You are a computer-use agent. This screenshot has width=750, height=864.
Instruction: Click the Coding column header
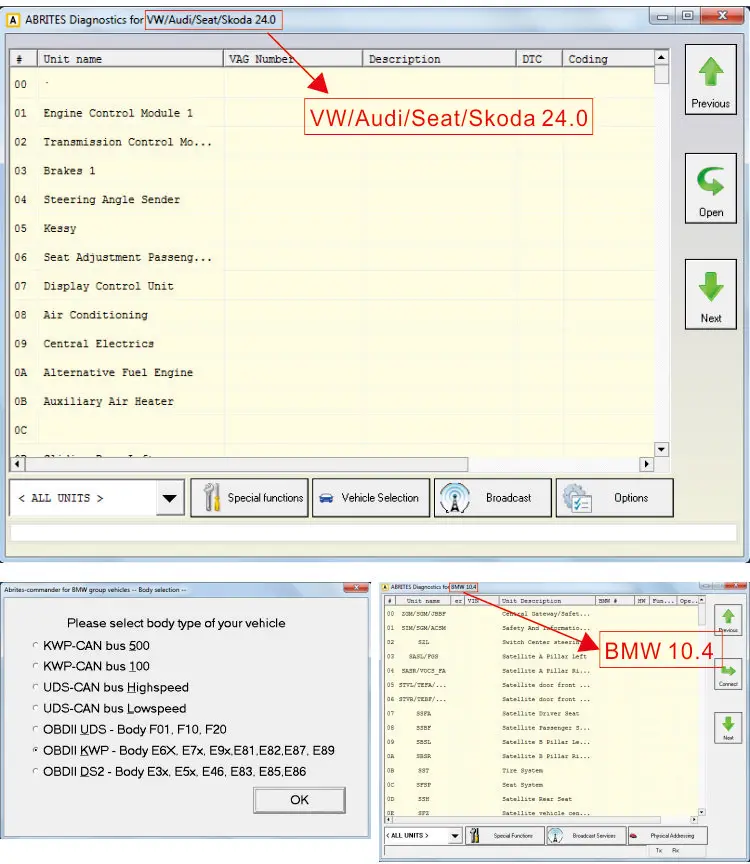(x=608, y=59)
